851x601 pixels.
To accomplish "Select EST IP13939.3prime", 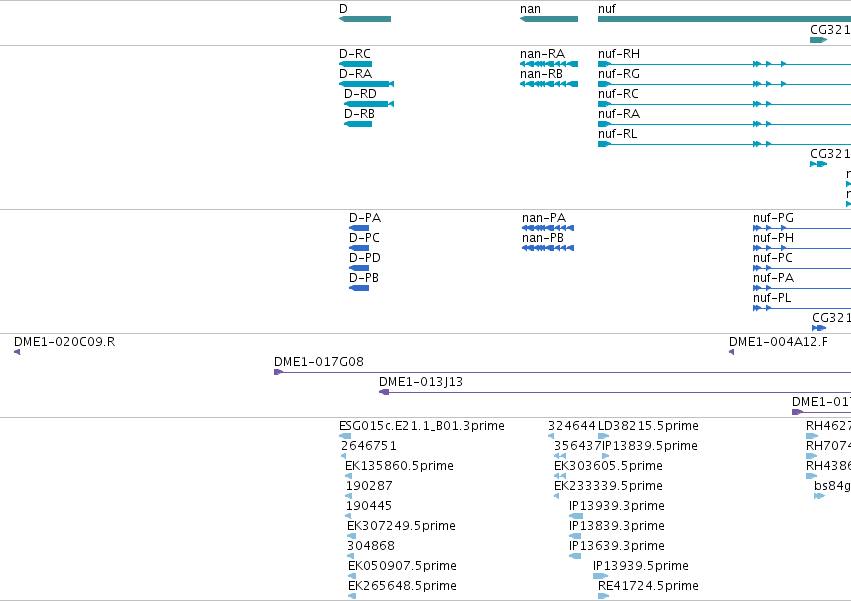I will (x=576, y=516).
